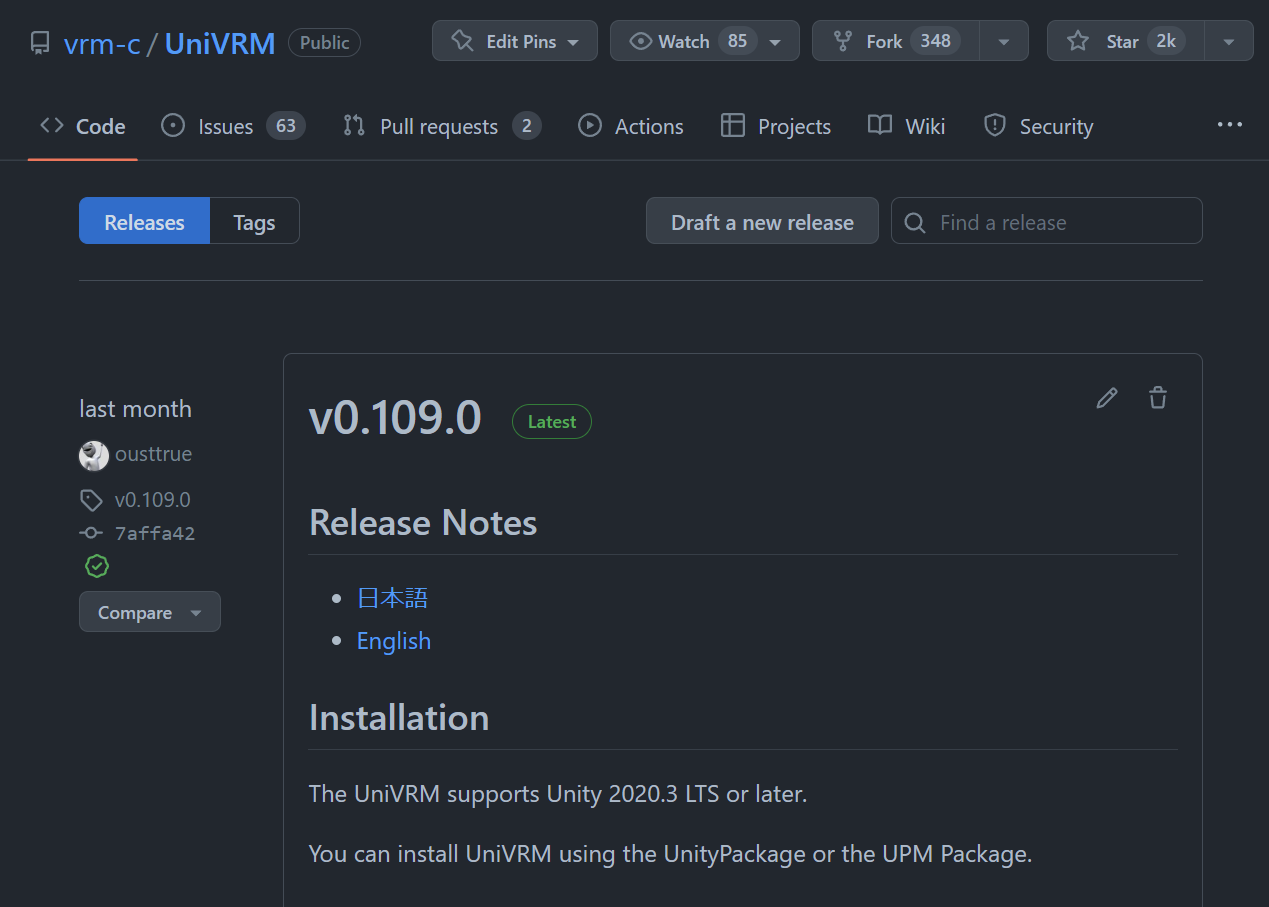Go to the Actions tab
This screenshot has width=1269, height=907.
631,126
